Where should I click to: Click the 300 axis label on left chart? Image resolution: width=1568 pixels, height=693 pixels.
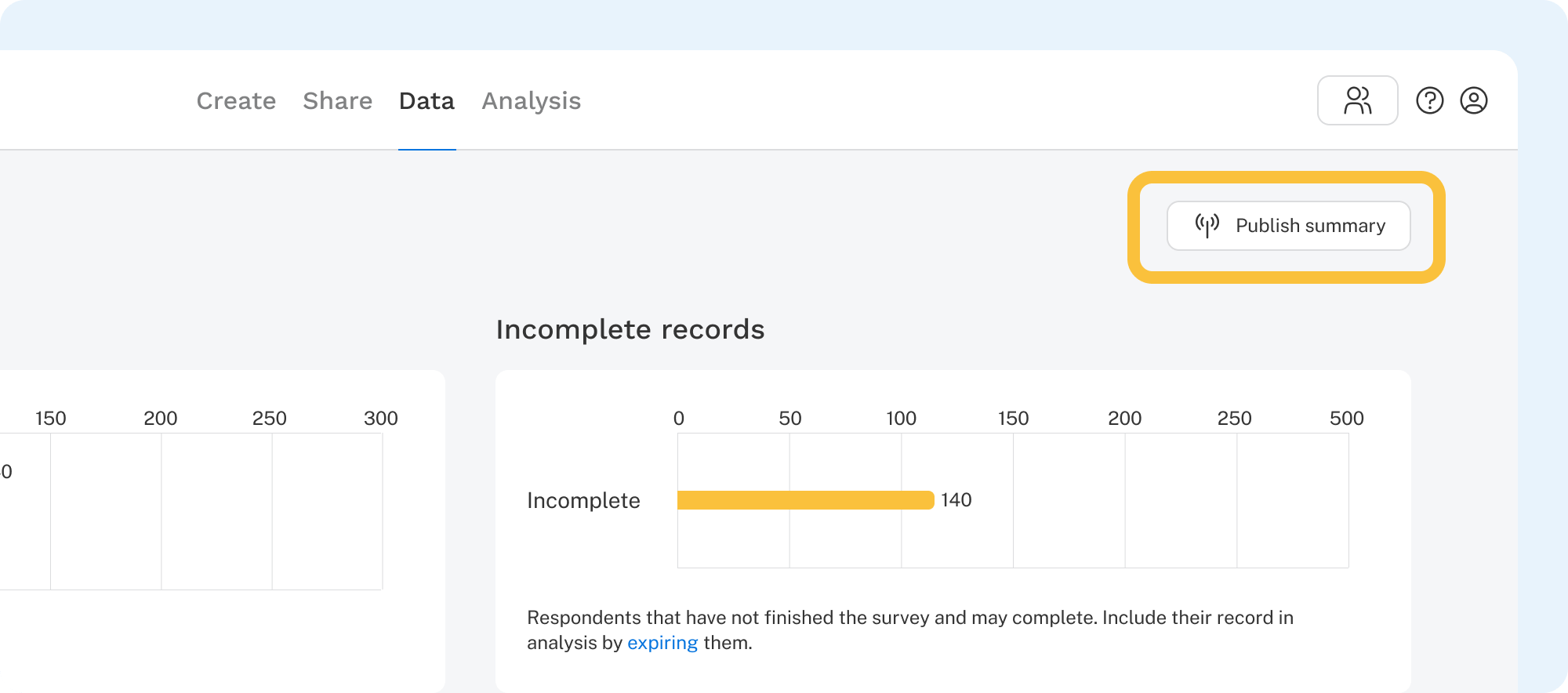[380, 419]
